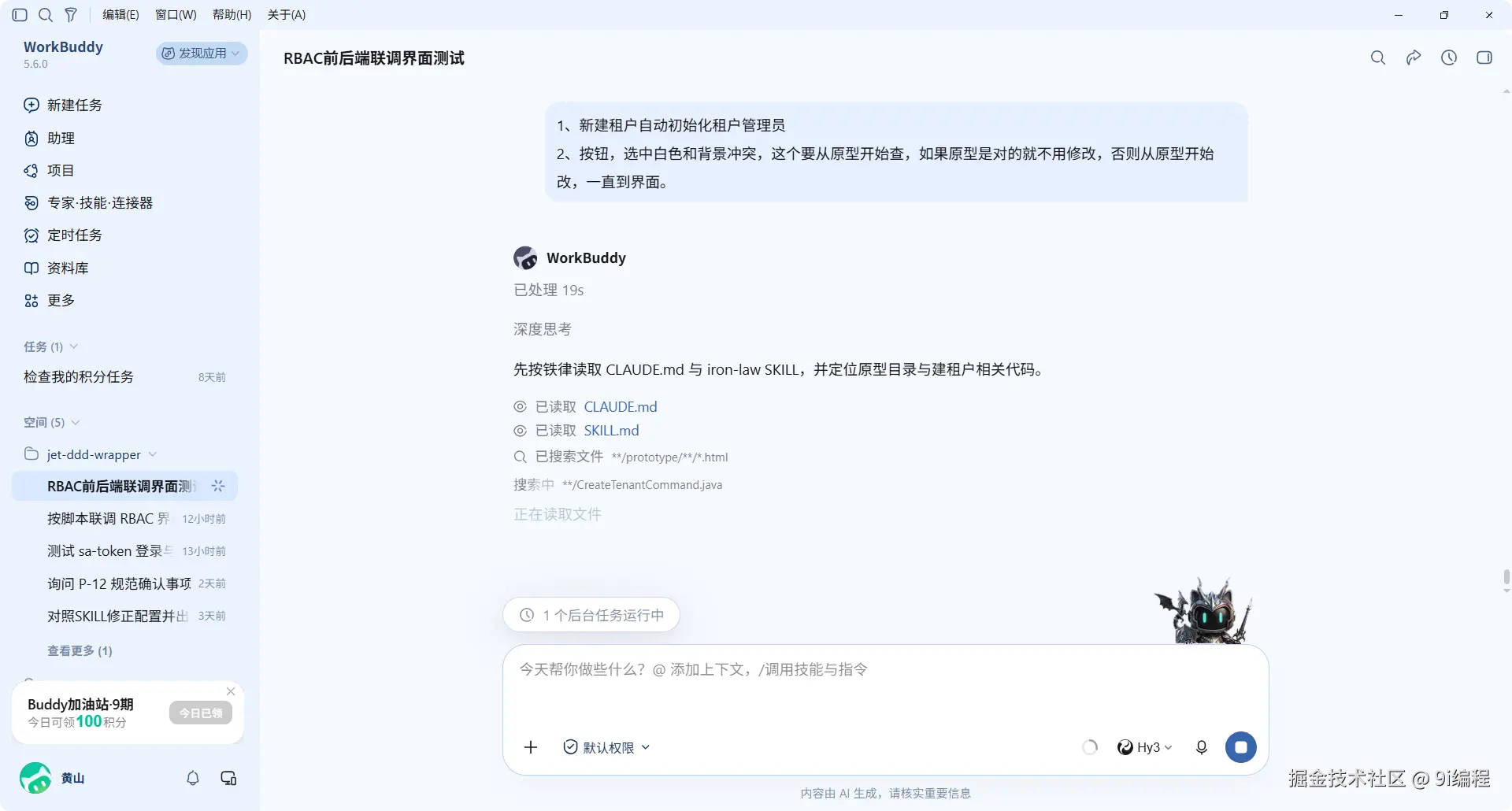
Task: Open notifications bell icon
Action: click(193, 778)
